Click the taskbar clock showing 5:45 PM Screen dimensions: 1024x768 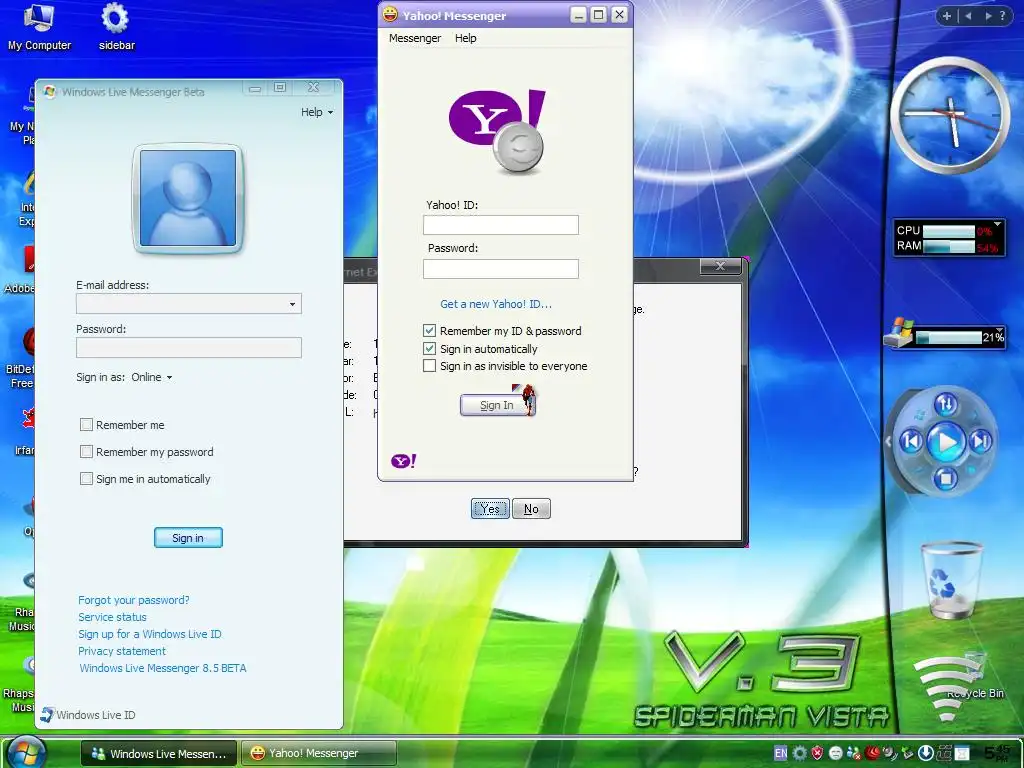pyautogui.click(x=997, y=753)
